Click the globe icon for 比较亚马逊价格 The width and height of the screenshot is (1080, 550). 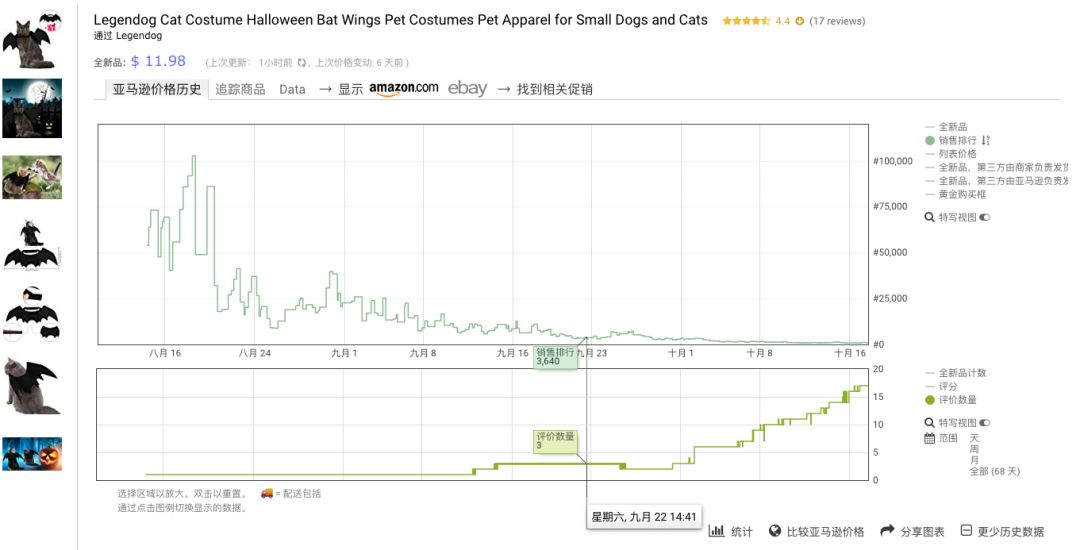[x=774, y=531]
